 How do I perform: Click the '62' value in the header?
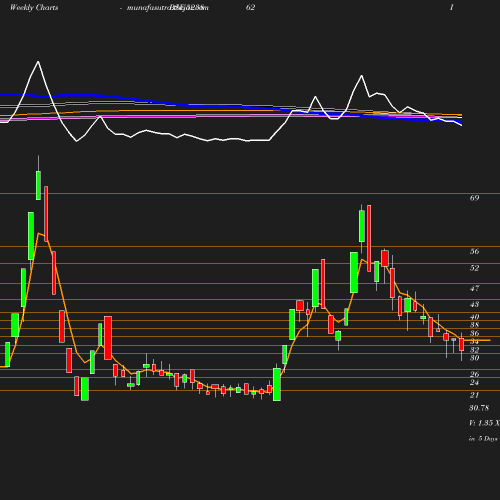coord(250,7)
